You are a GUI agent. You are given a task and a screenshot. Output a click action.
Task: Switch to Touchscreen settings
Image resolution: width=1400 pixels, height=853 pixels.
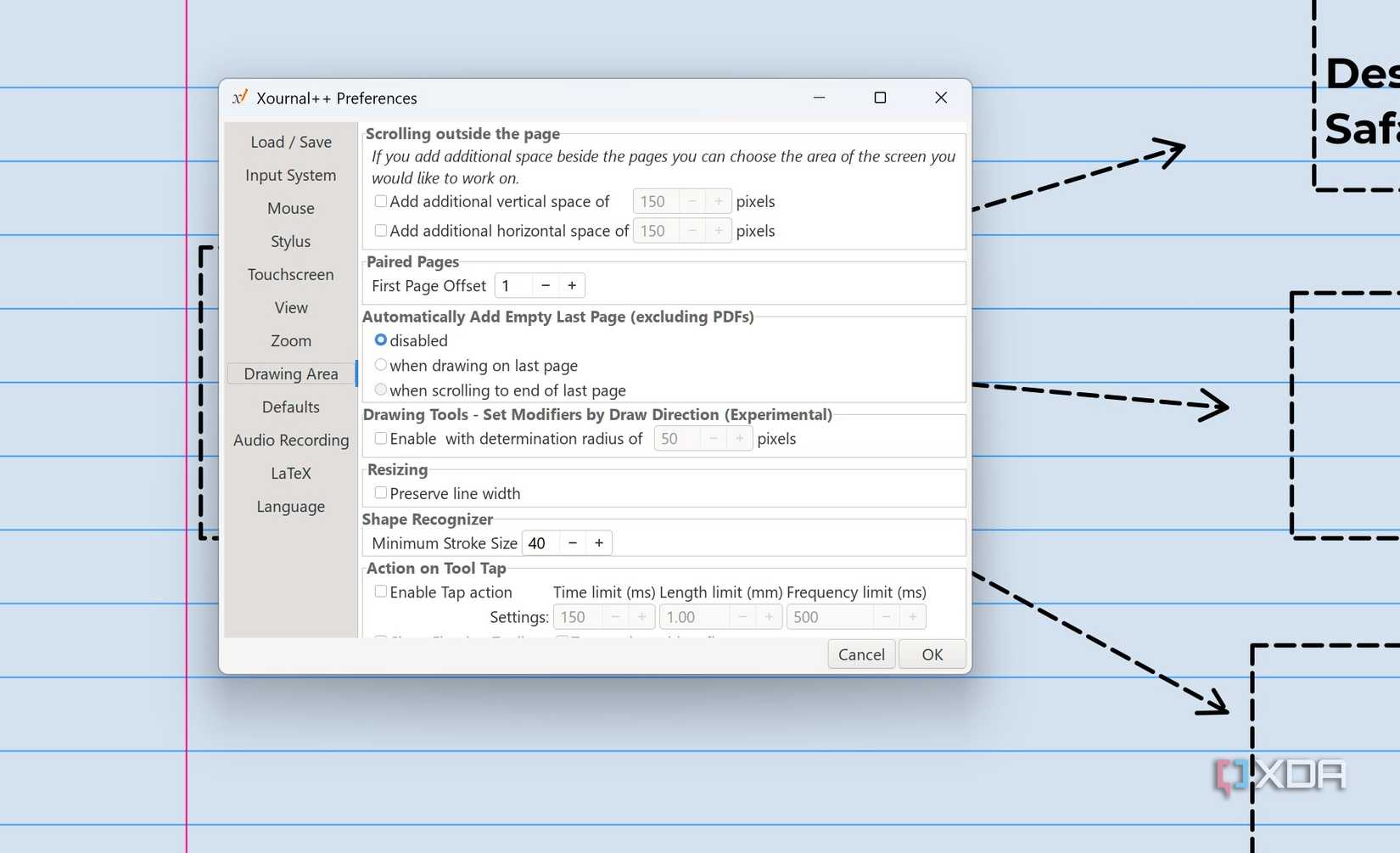click(x=290, y=274)
